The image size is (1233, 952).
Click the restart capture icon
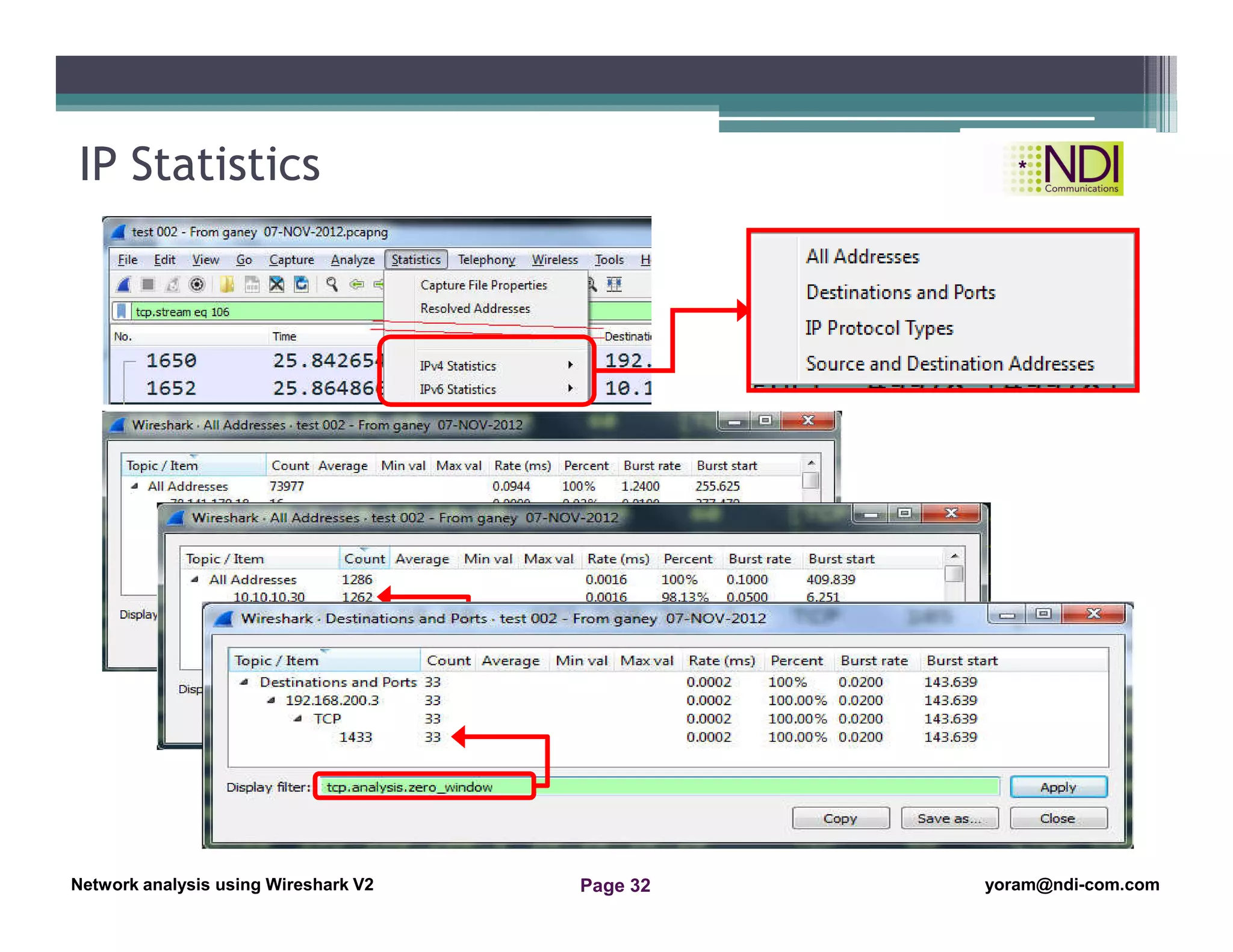(173, 284)
